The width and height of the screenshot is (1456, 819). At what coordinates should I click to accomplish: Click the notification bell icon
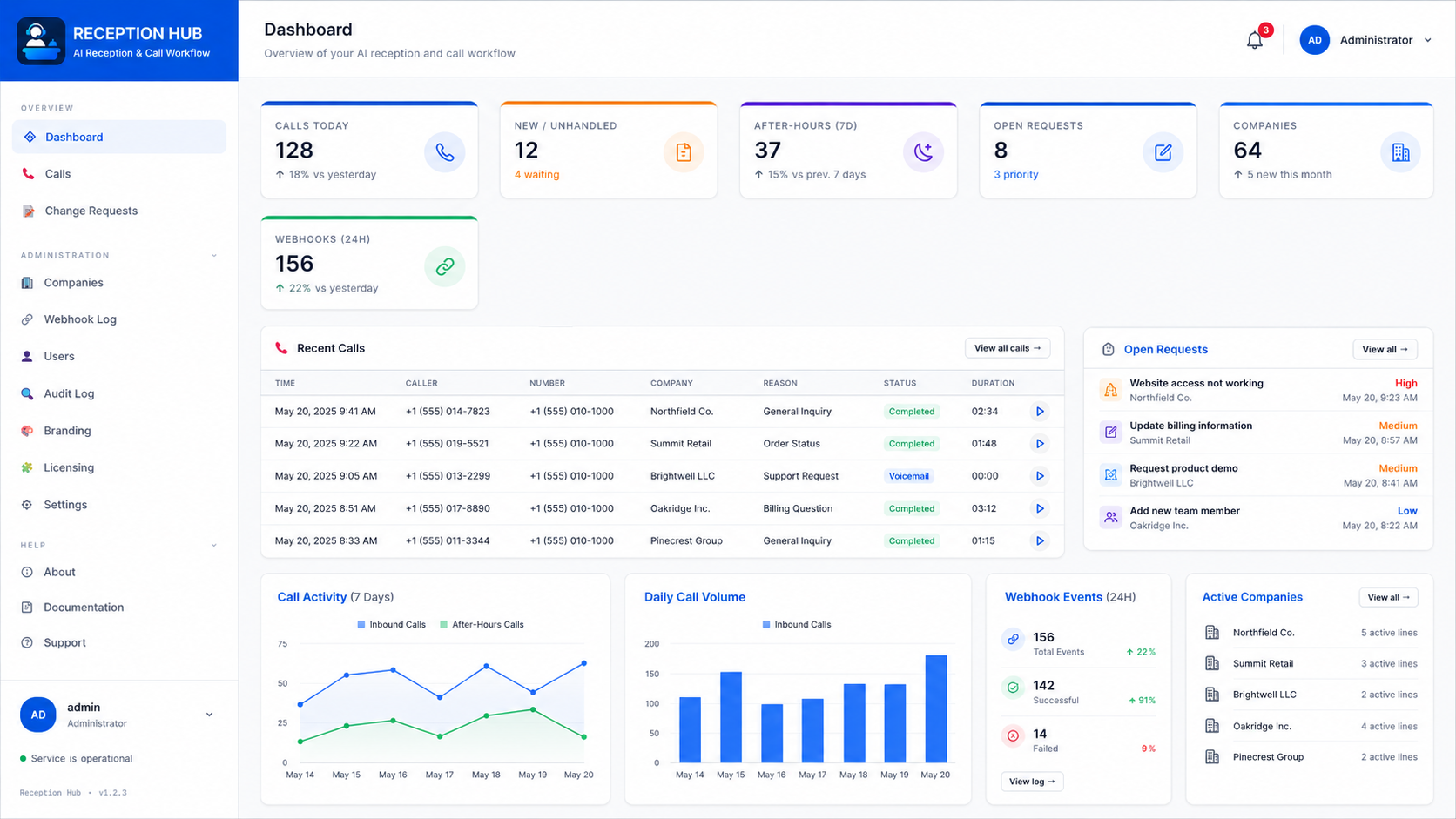1254,40
